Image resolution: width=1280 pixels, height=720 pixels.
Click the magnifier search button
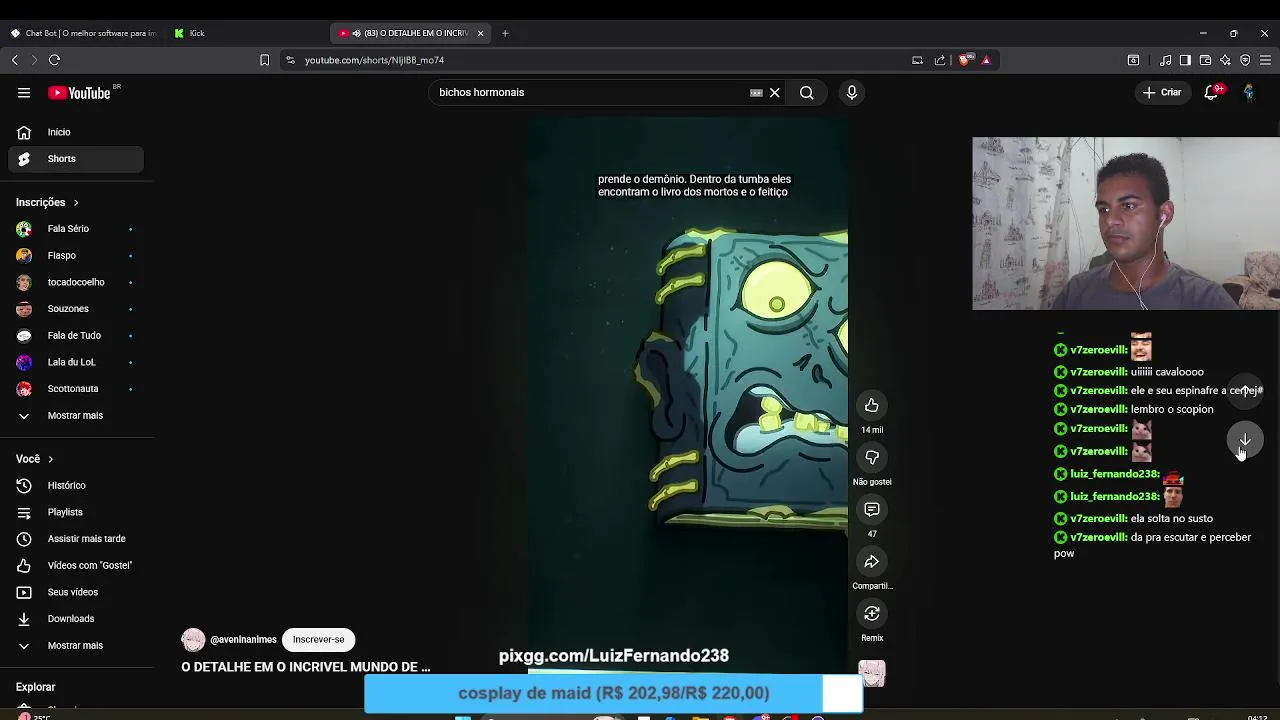pos(806,93)
